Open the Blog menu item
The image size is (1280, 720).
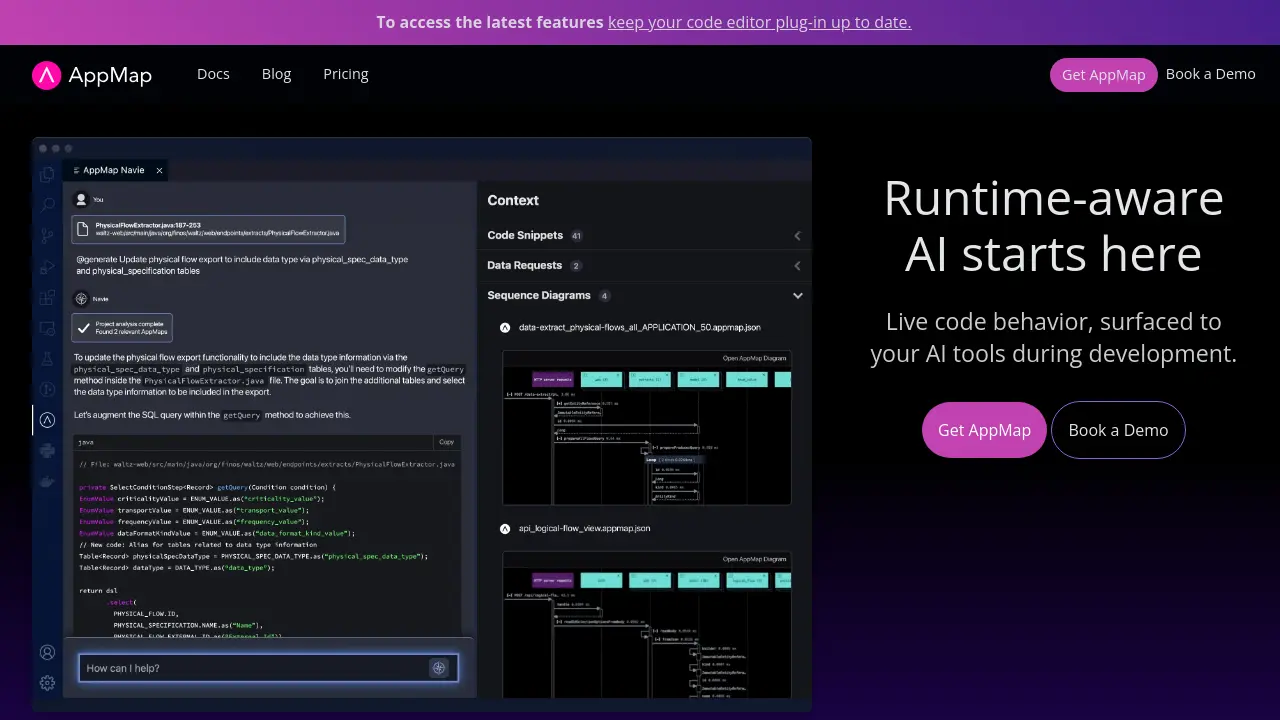click(x=276, y=74)
